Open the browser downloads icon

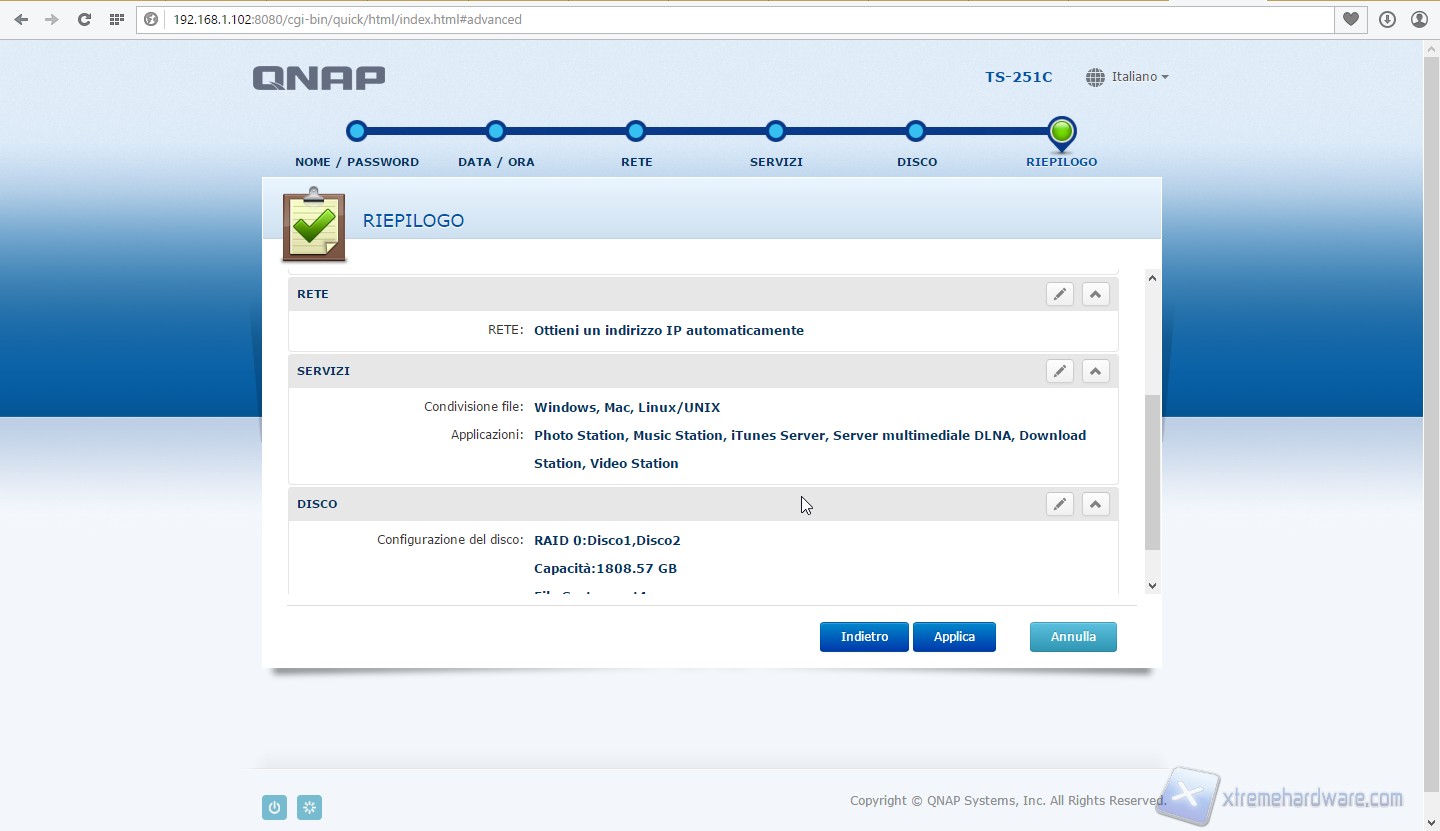click(1387, 19)
